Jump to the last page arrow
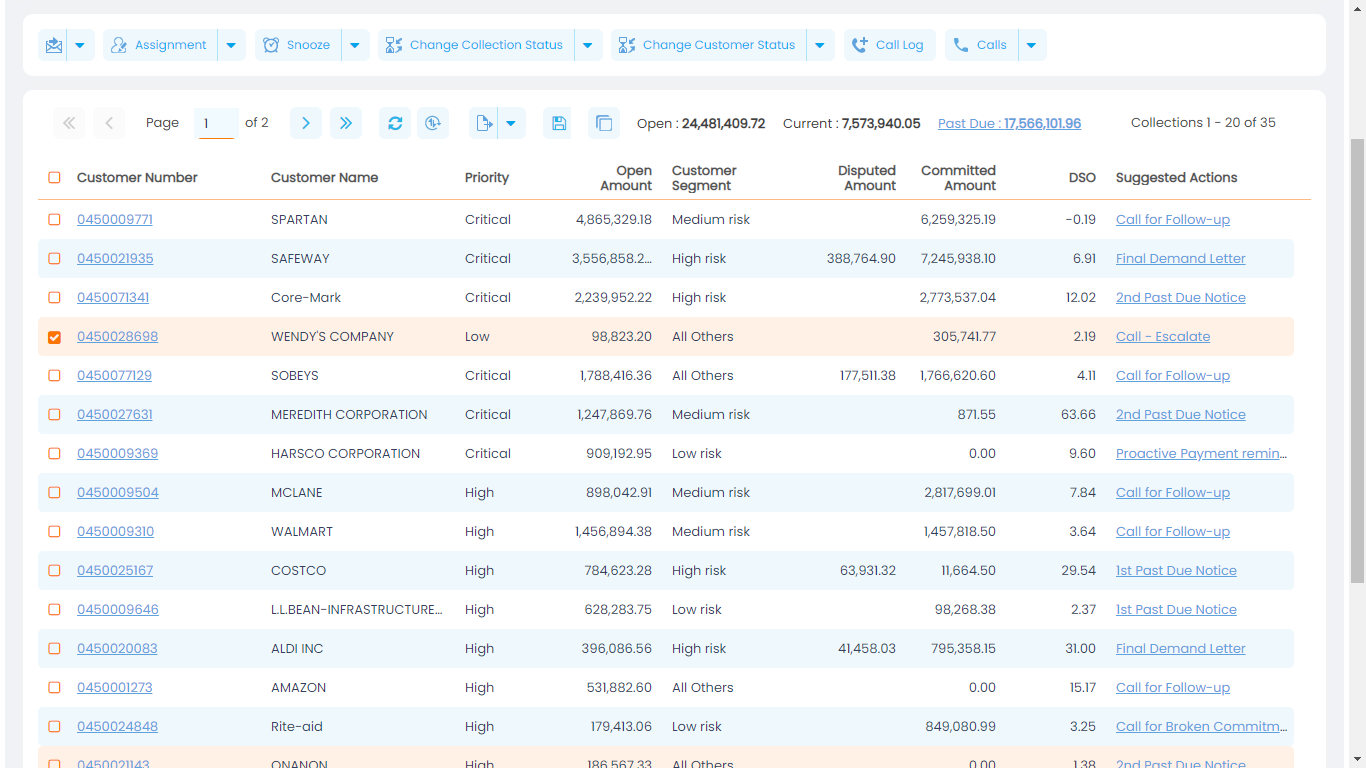Screen dimensions: 1366x768 tap(345, 123)
